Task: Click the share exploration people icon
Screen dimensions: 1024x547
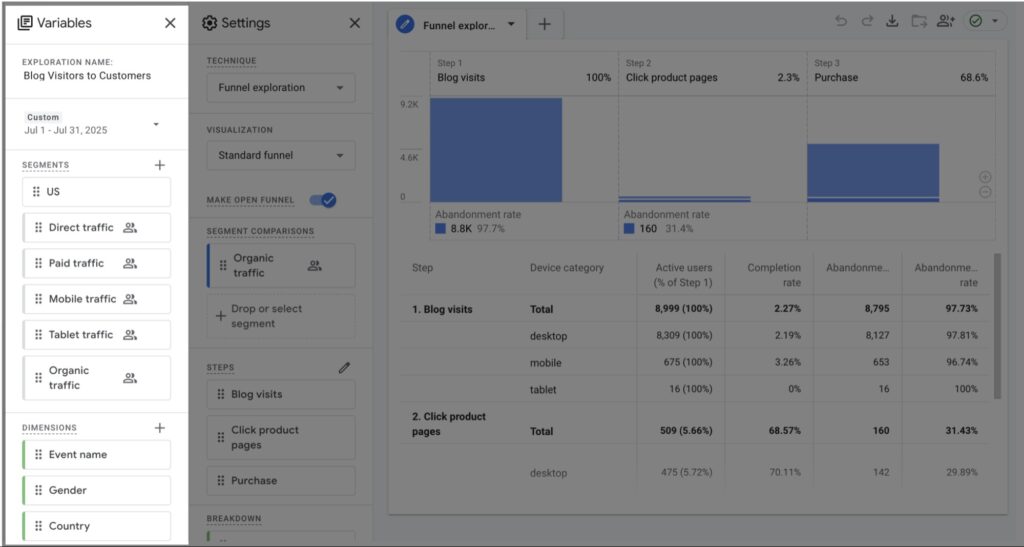Action: 945,22
